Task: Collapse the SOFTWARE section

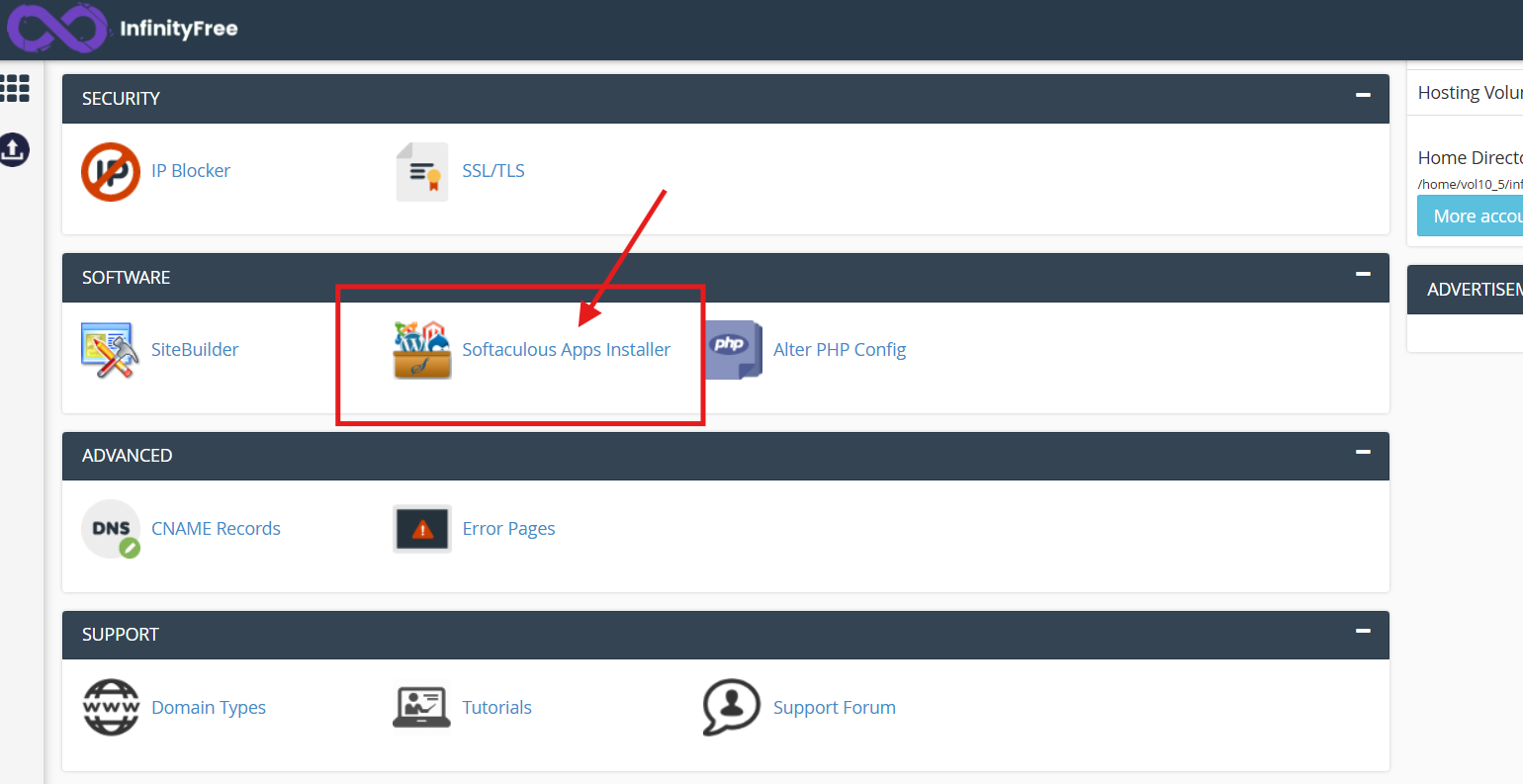Action: (x=1363, y=275)
